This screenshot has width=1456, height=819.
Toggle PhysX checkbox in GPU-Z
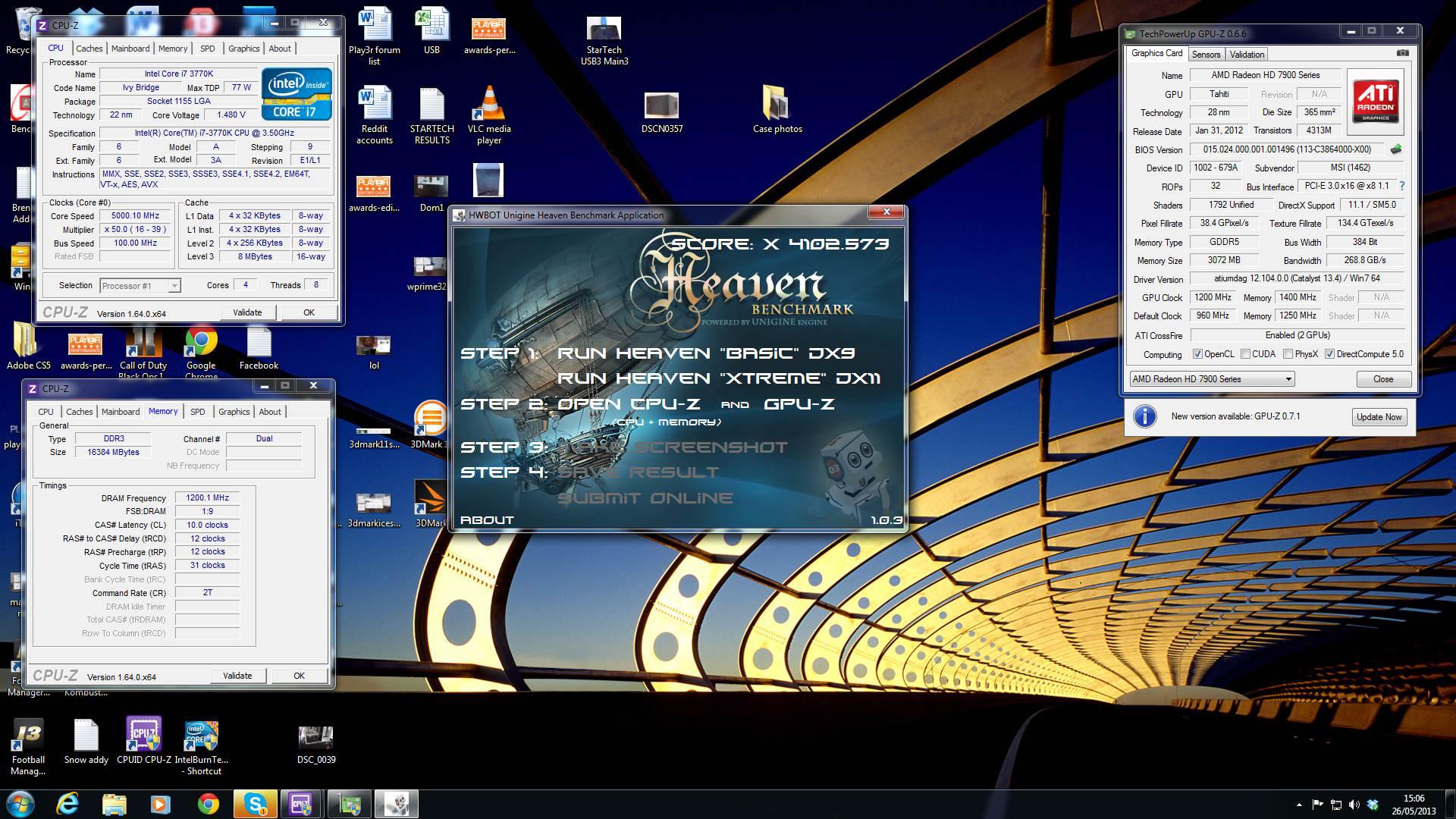point(1288,354)
